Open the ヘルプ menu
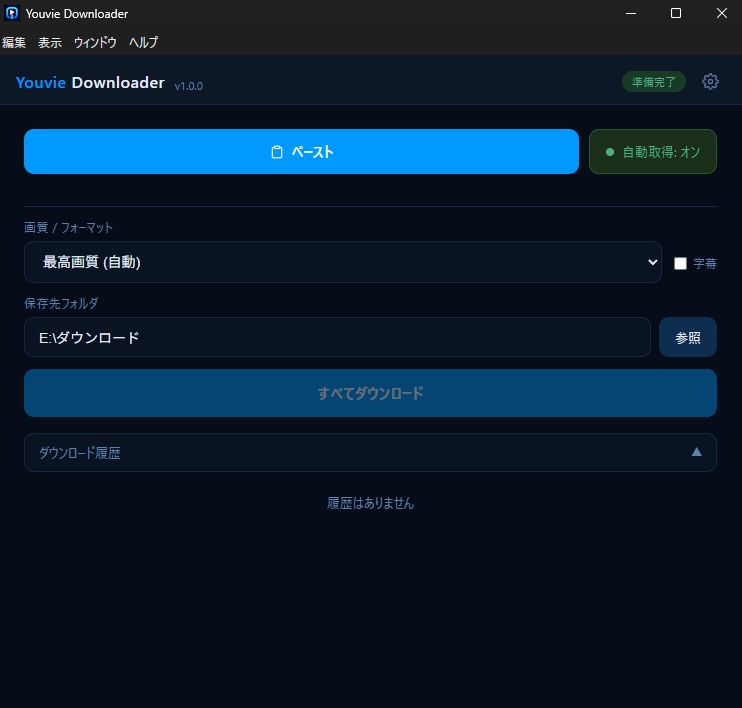Viewport: 742px width, 708px height. pyautogui.click(x=143, y=43)
